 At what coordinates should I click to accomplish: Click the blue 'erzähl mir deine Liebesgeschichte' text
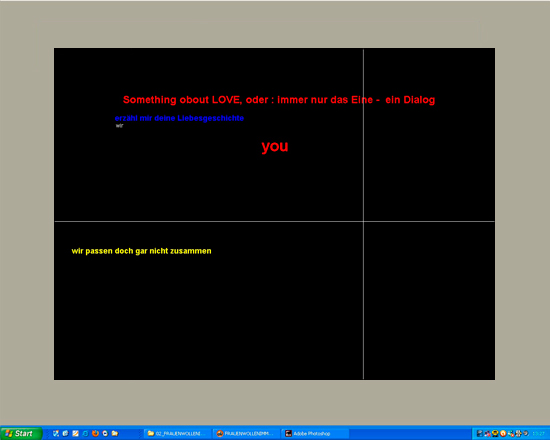(179, 118)
